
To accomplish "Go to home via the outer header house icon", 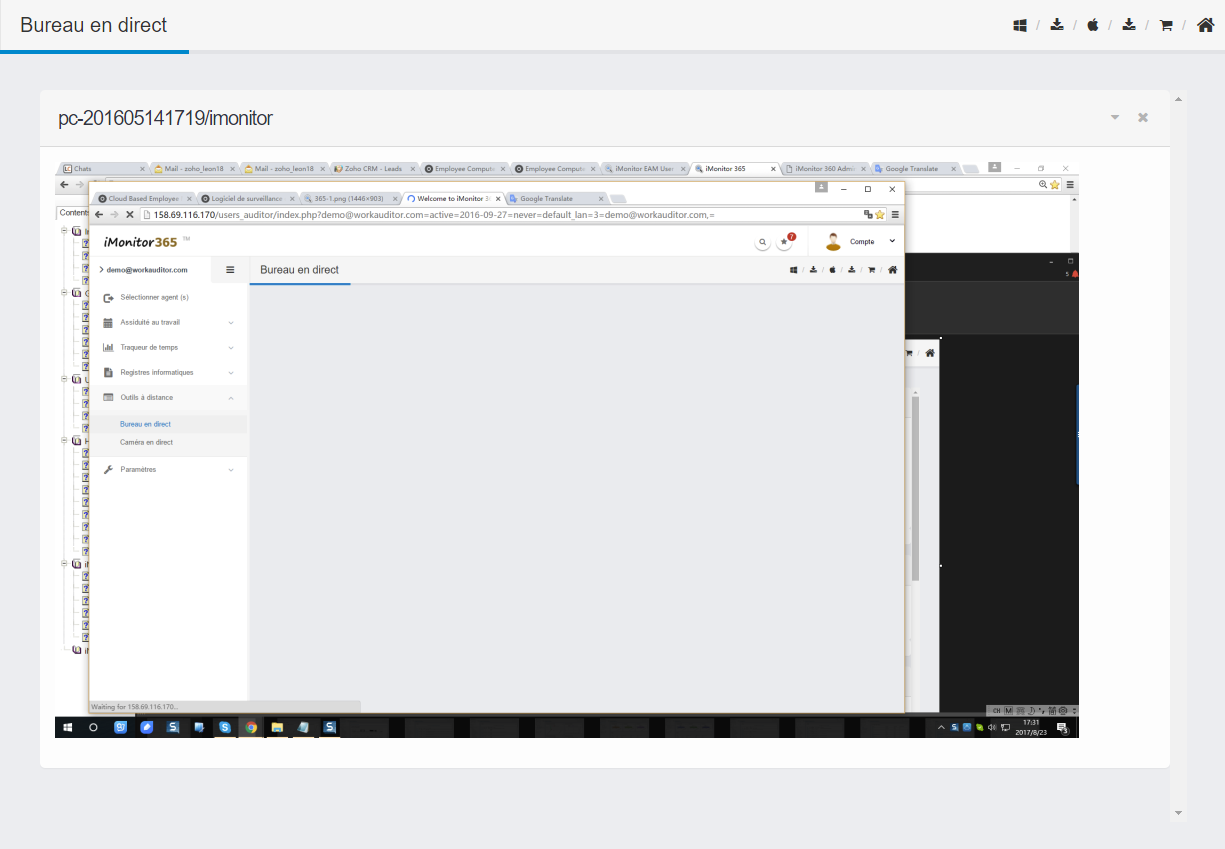I will 1205,25.
